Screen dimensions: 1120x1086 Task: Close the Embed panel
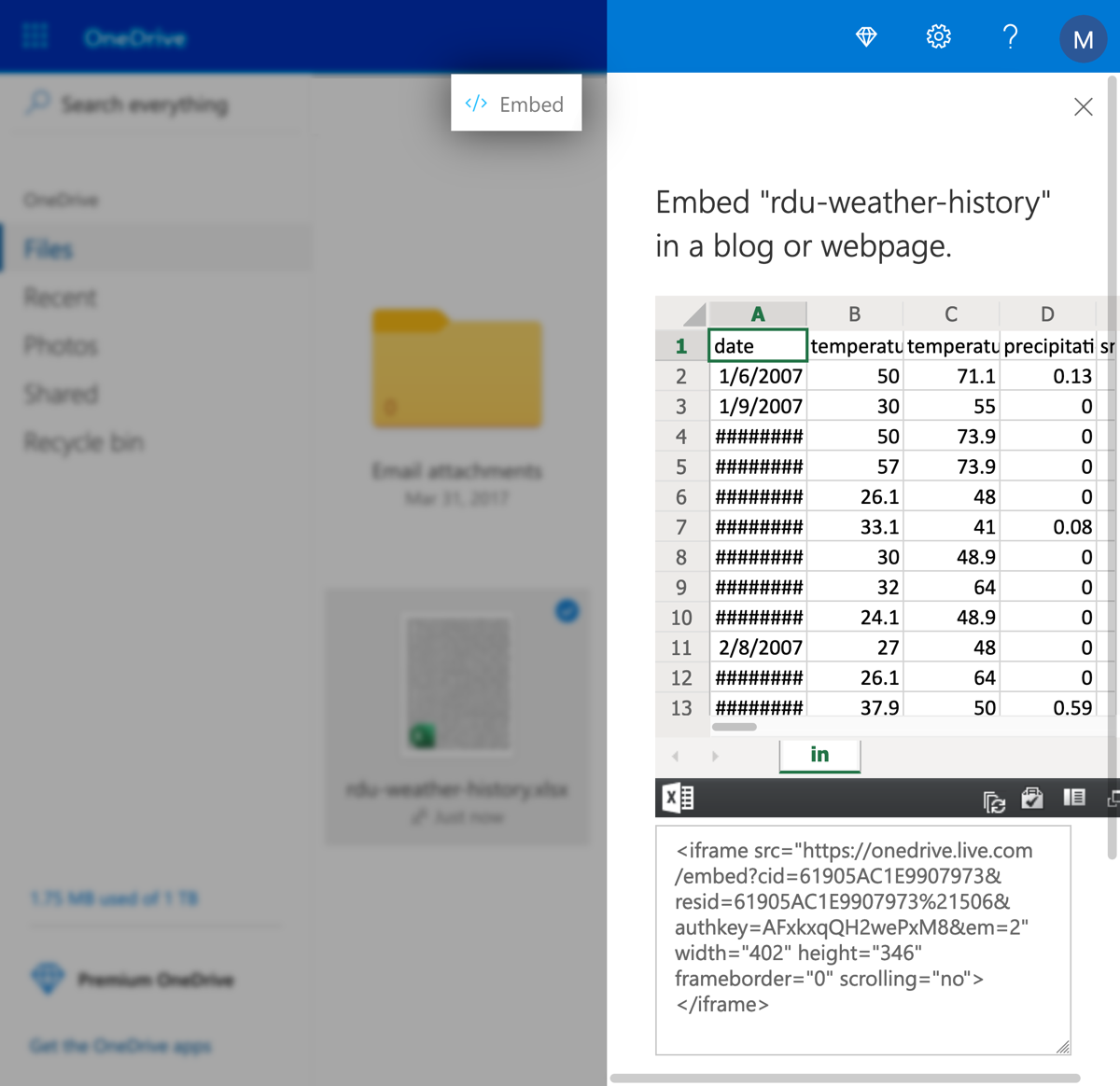[x=1083, y=106]
